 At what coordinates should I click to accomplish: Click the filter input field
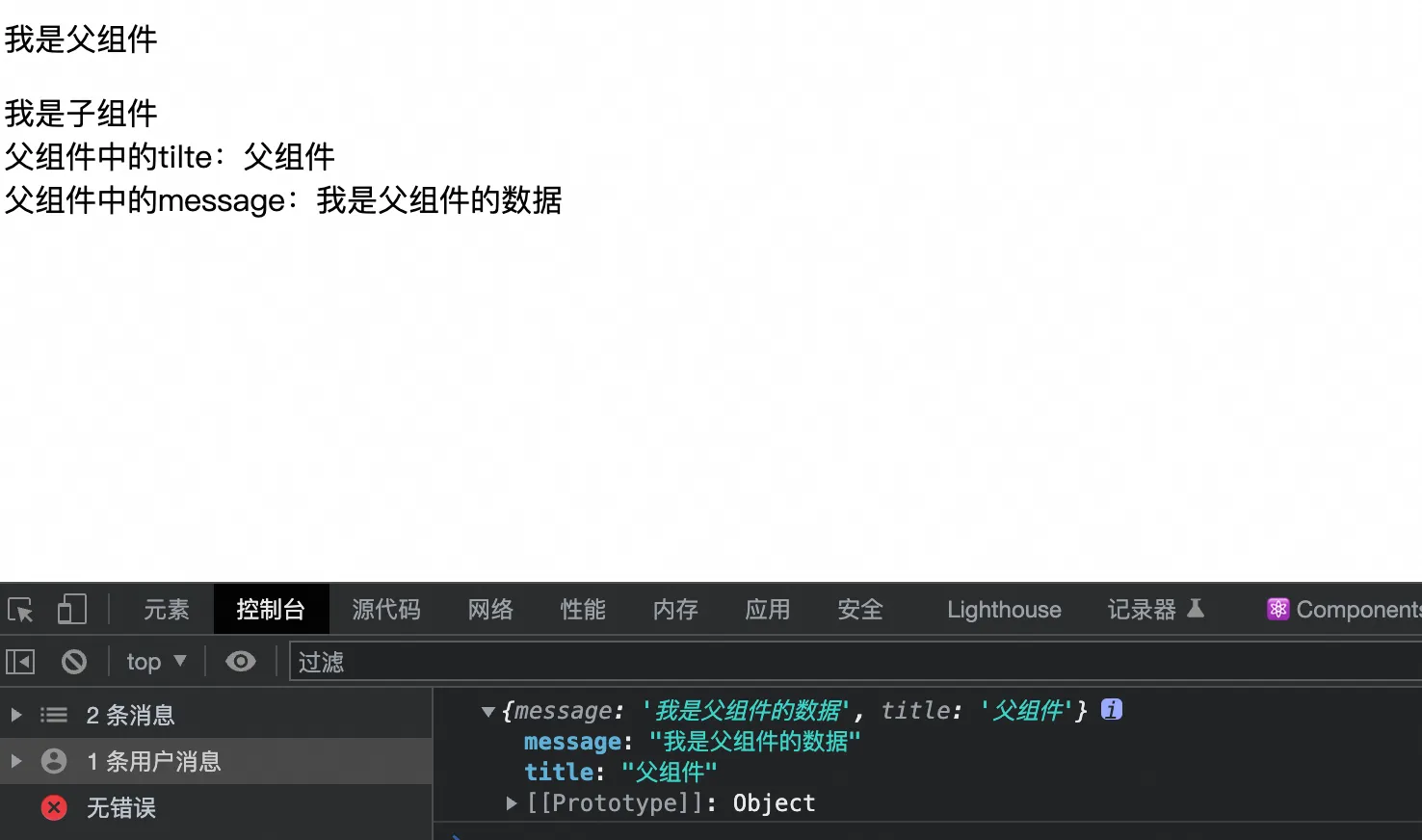pyautogui.click(x=848, y=662)
